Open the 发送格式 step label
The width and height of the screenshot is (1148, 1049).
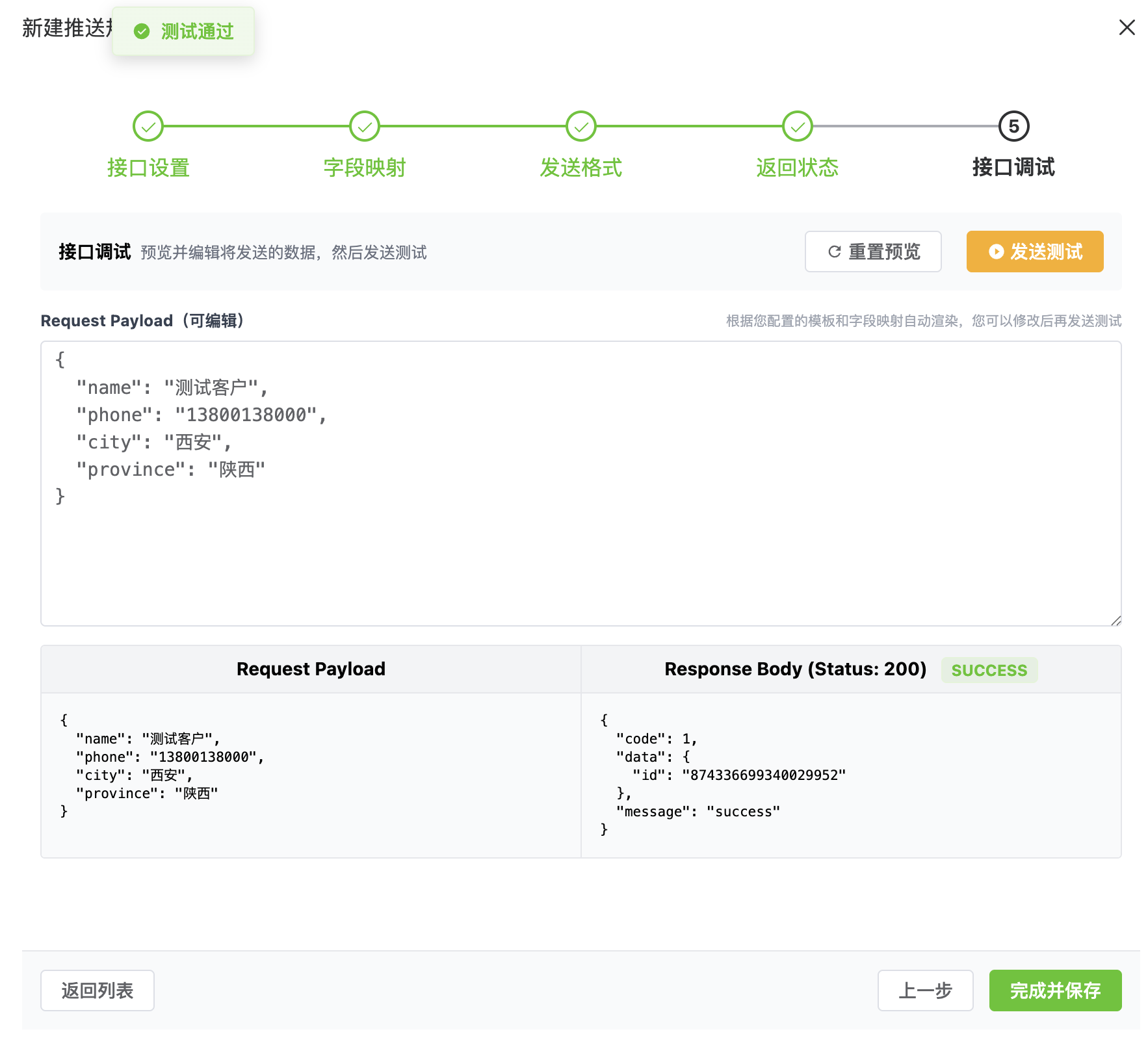pos(581,168)
